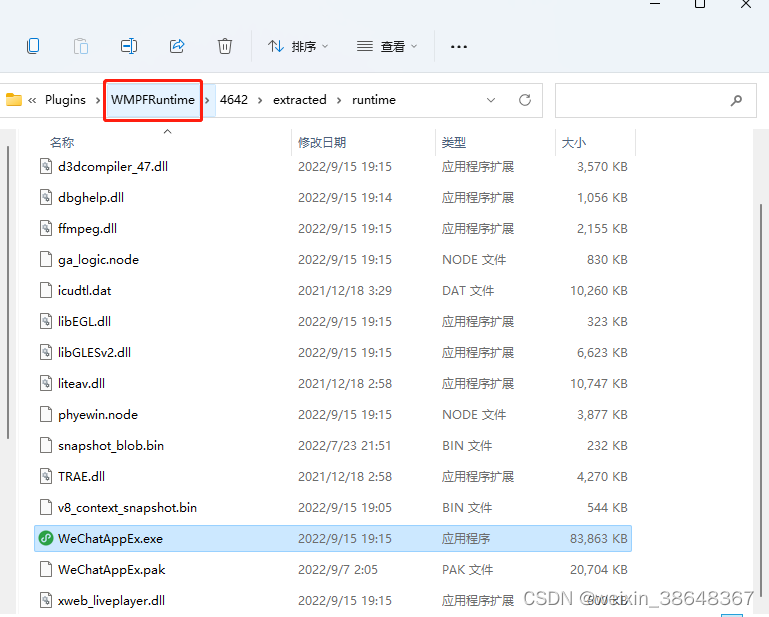Click the search input box

[x=656, y=101]
